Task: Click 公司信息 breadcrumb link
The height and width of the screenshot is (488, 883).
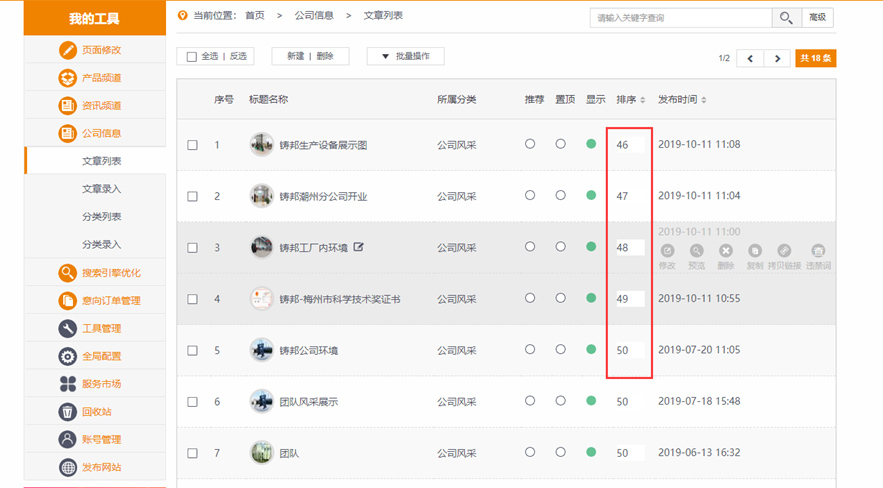Action: click(x=314, y=16)
